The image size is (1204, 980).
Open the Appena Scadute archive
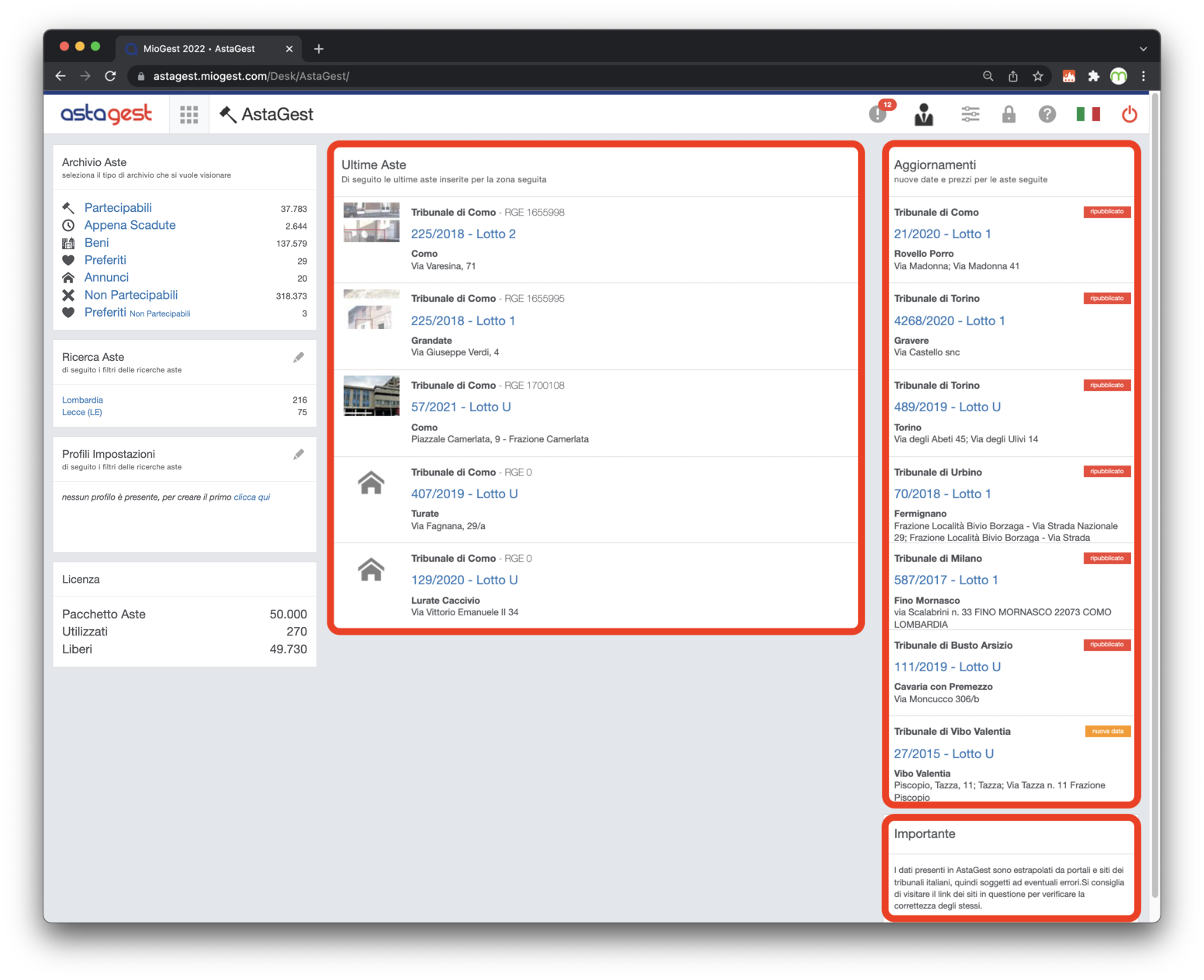click(x=130, y=225)
